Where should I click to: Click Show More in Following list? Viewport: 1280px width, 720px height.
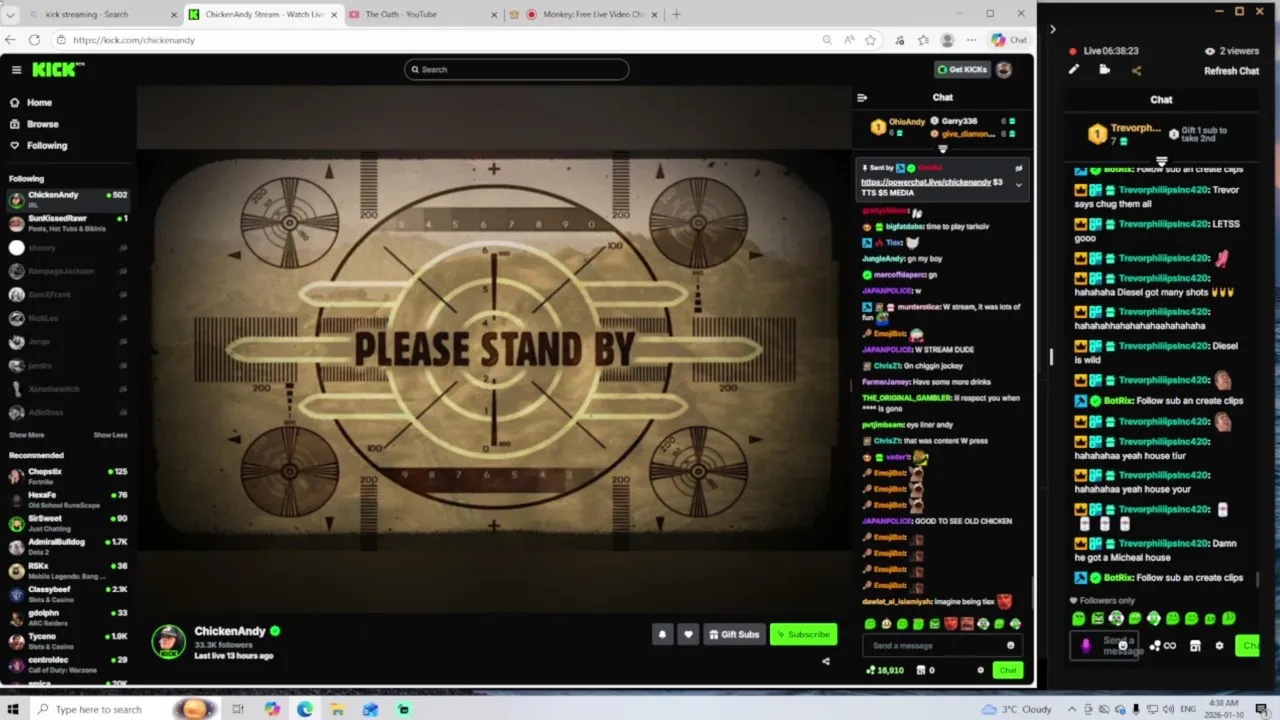click(x=27, y=435)
